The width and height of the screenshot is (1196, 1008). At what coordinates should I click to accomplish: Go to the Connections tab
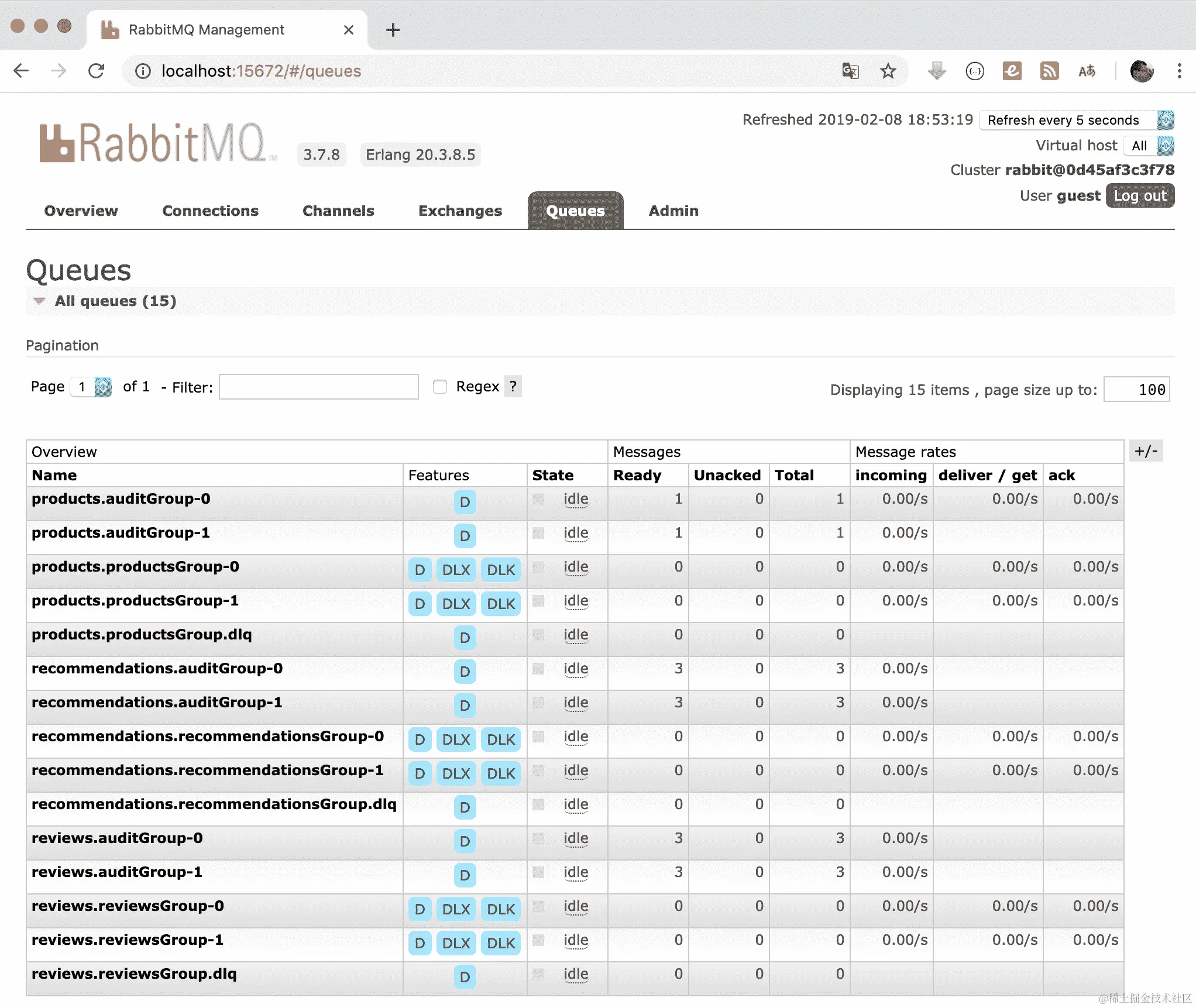click(x=210, y=211)
